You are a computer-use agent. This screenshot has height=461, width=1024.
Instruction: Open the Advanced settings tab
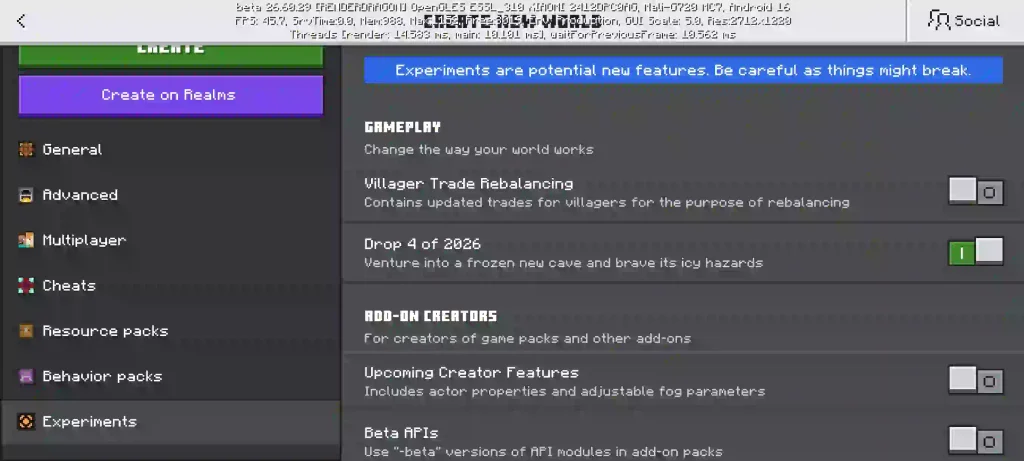tap(170, 195)
